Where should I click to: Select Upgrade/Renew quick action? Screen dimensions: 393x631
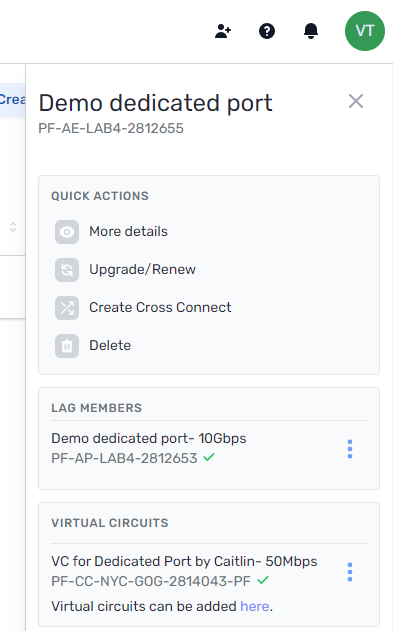coord(142,269)
